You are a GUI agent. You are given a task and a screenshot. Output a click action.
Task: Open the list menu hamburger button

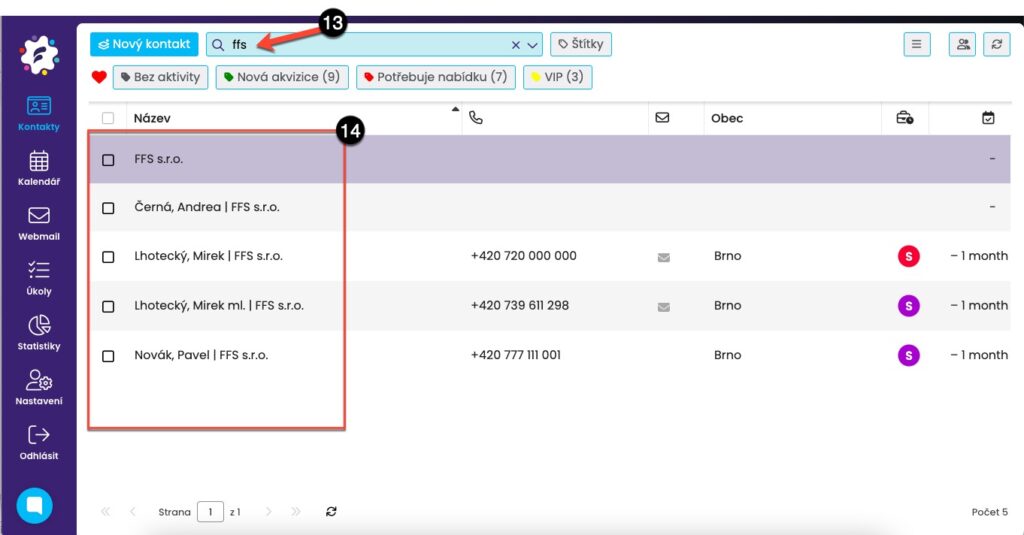tap(917, 44)
